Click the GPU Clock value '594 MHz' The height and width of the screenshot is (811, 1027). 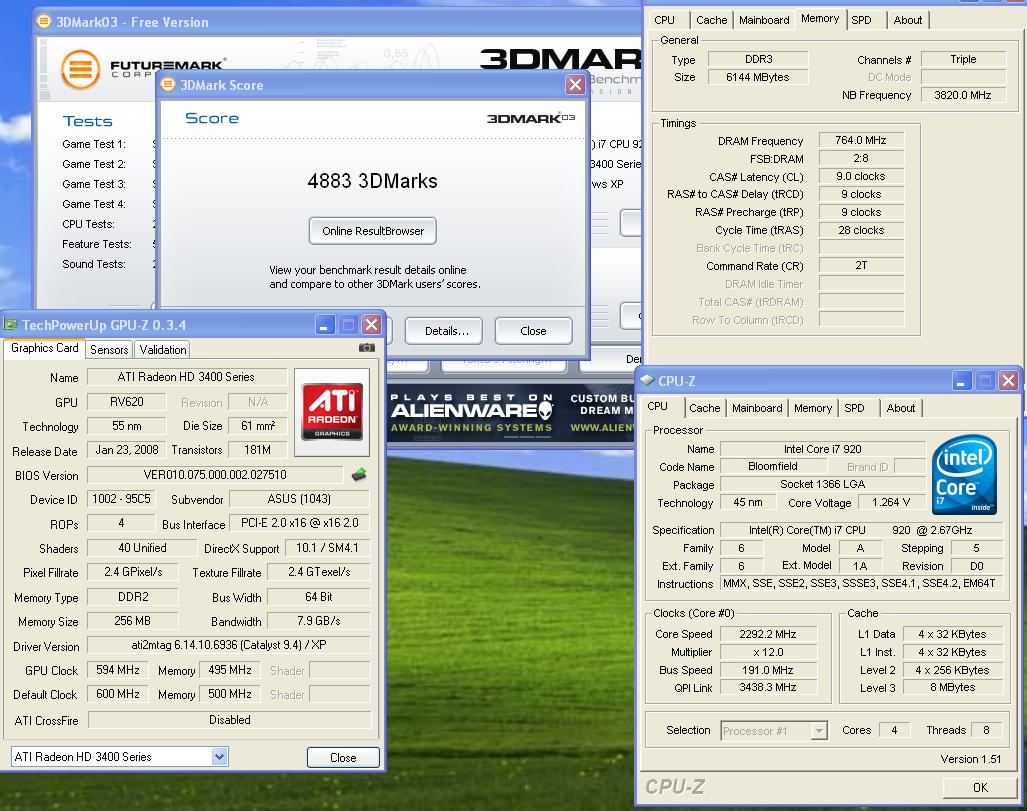[118, 670]
